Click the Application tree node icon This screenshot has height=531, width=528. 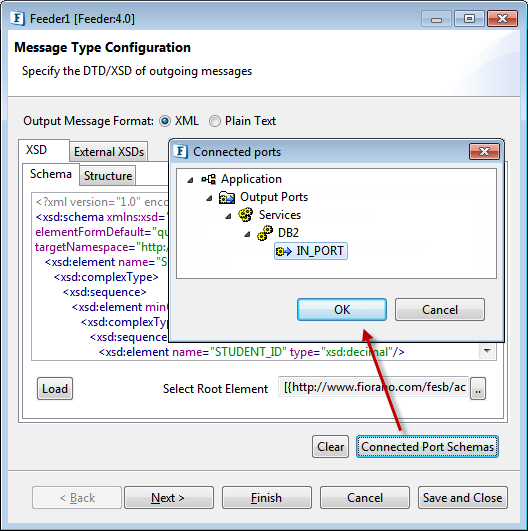[209, 179]
